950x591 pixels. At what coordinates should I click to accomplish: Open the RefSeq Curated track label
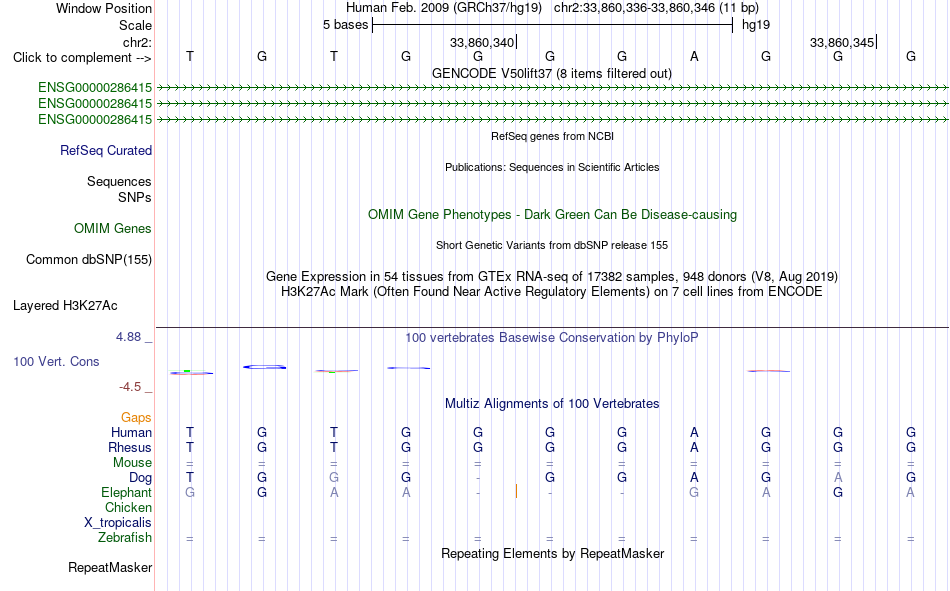click(x=106, y=150)
